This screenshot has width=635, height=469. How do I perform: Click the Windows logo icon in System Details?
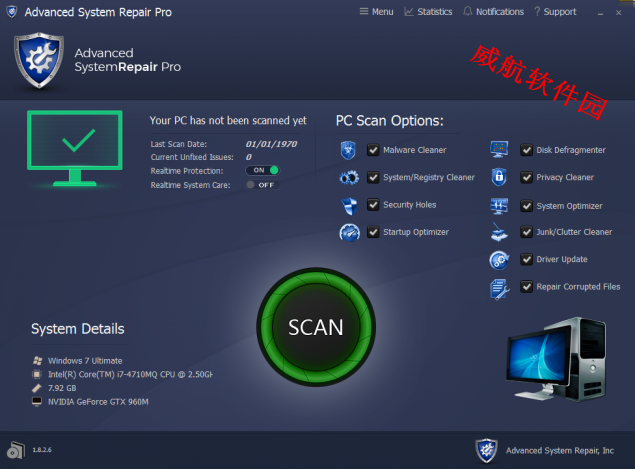tap(37, 360)
